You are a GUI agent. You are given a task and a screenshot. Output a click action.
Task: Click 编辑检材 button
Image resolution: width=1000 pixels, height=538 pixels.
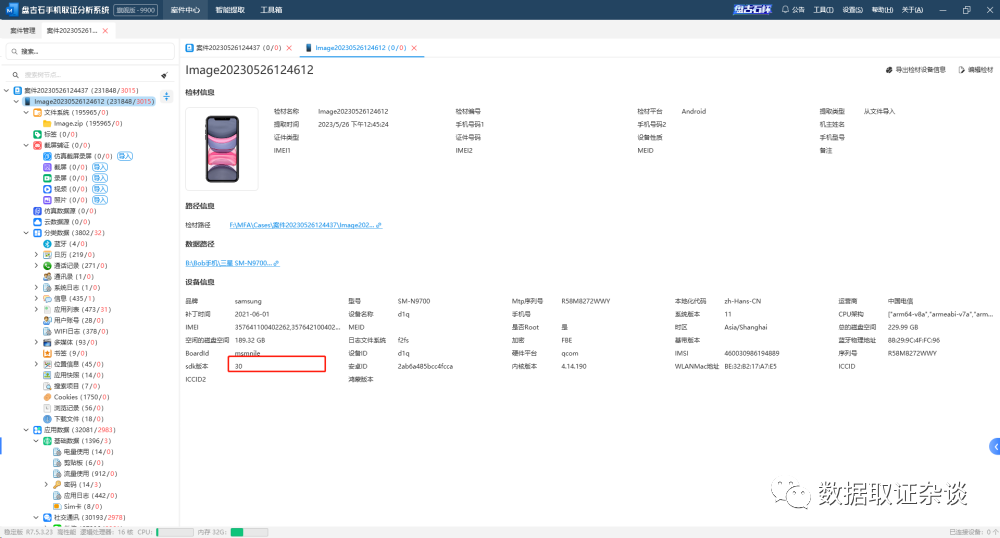click(x=976, y=70)
